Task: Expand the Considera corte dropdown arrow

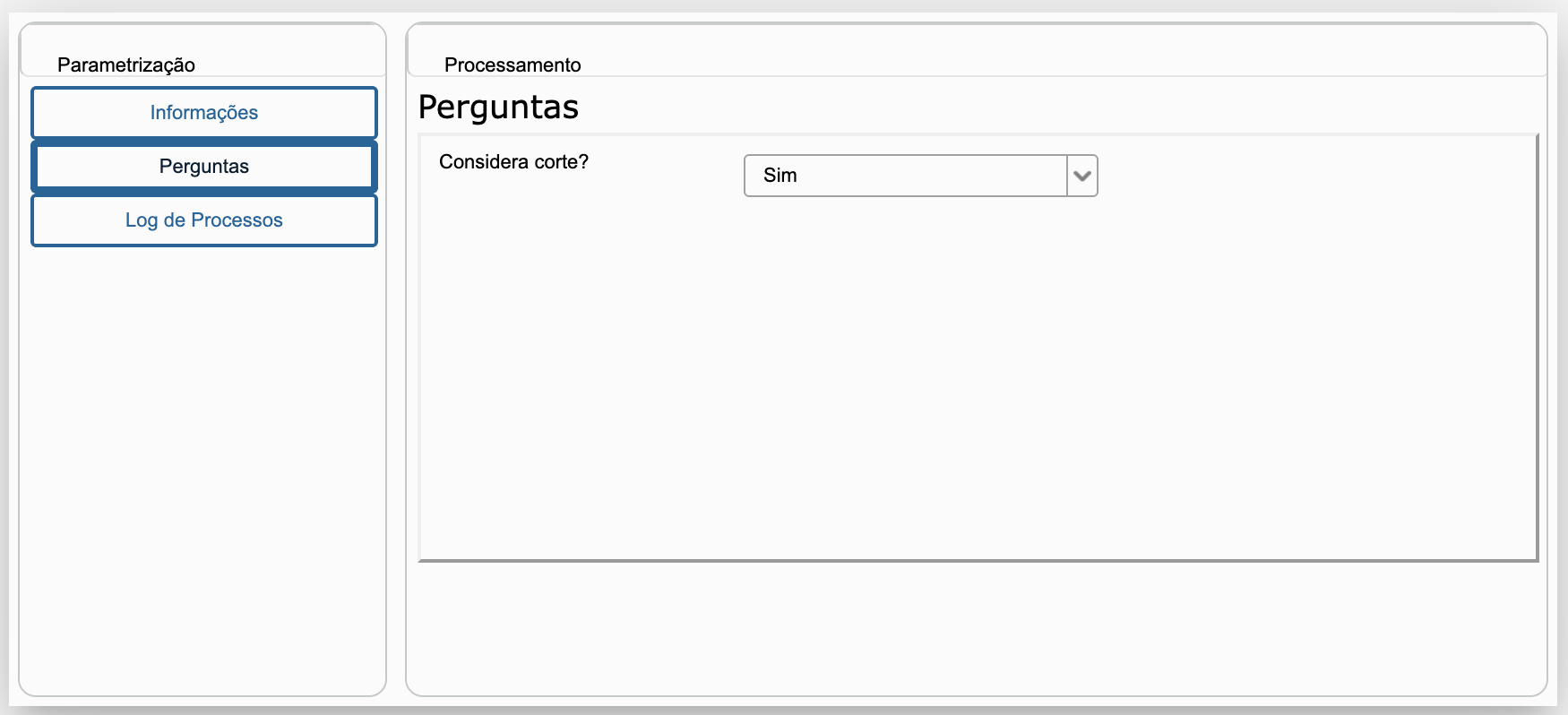Action: 1082,176
